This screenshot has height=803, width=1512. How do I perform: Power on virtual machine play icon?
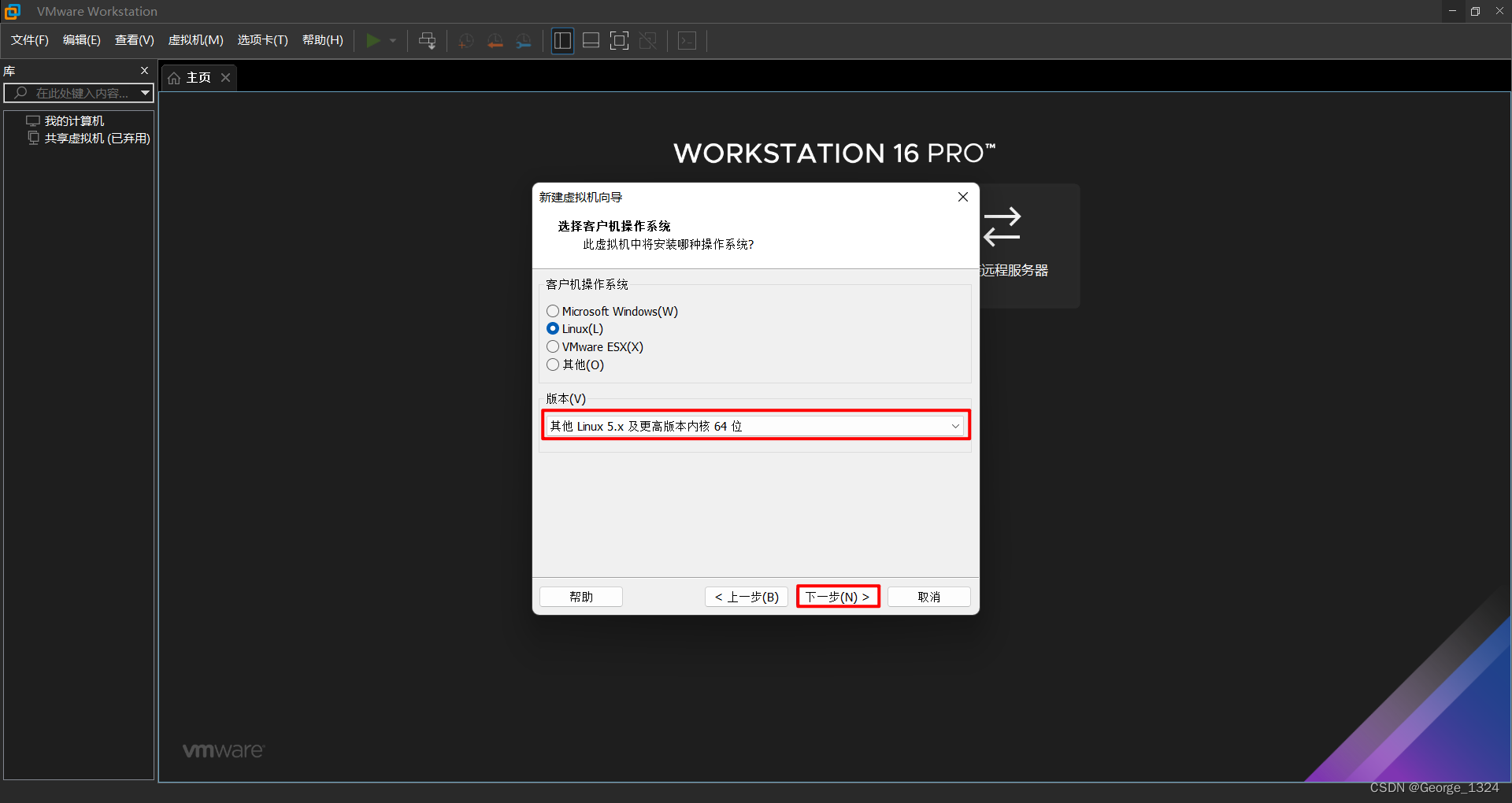tap(373, 40)
